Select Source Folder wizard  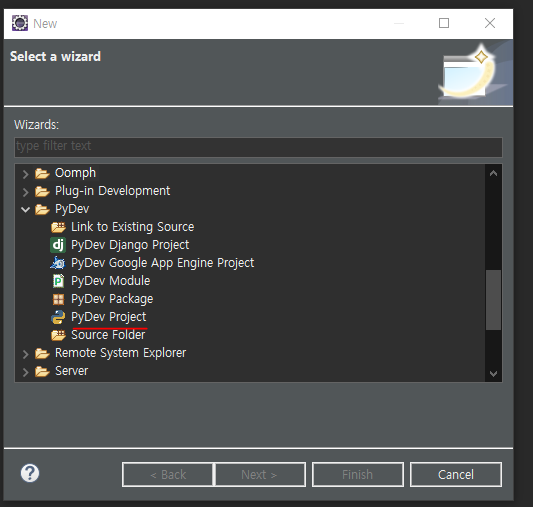click(108, 335)
